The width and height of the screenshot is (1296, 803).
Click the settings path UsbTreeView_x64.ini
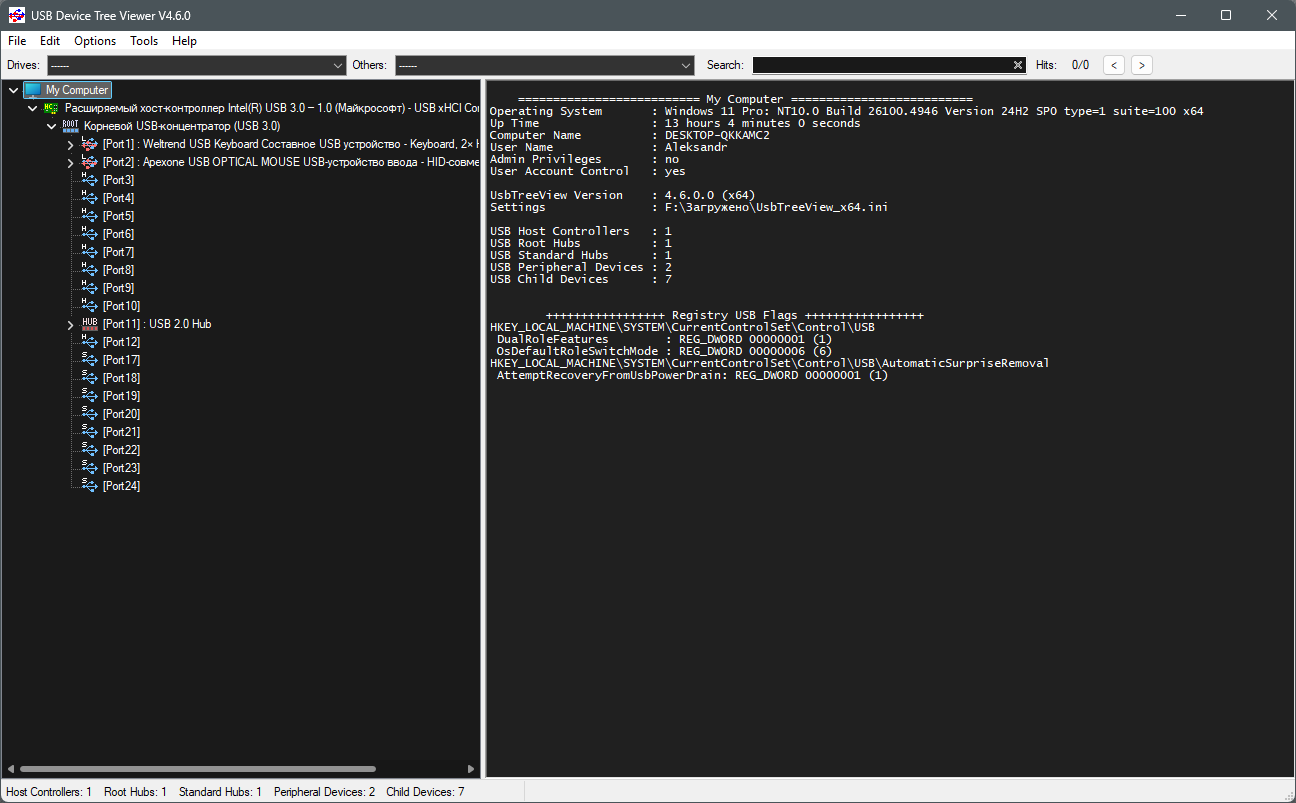[x=776, y=207]
